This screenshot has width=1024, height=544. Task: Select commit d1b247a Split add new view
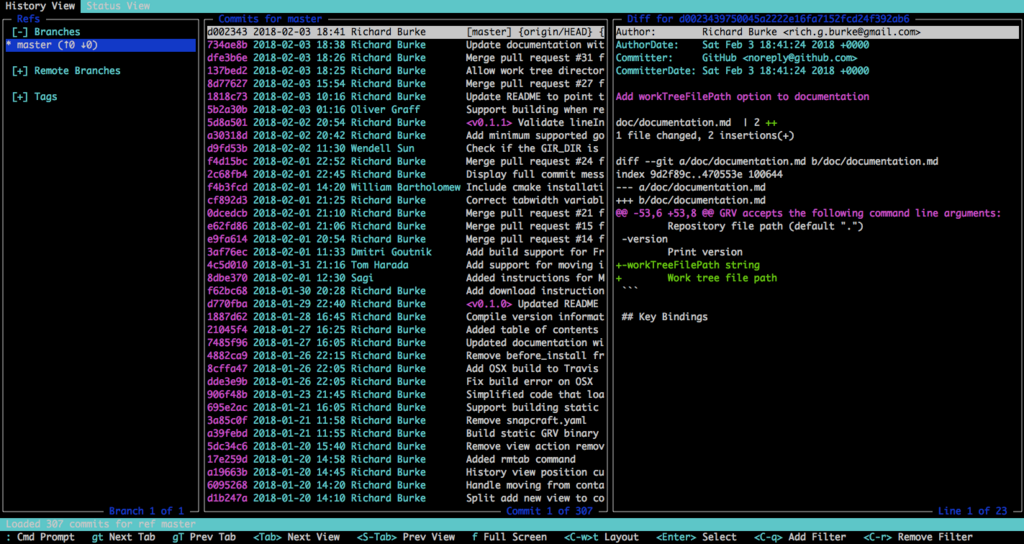pos(406,498)
